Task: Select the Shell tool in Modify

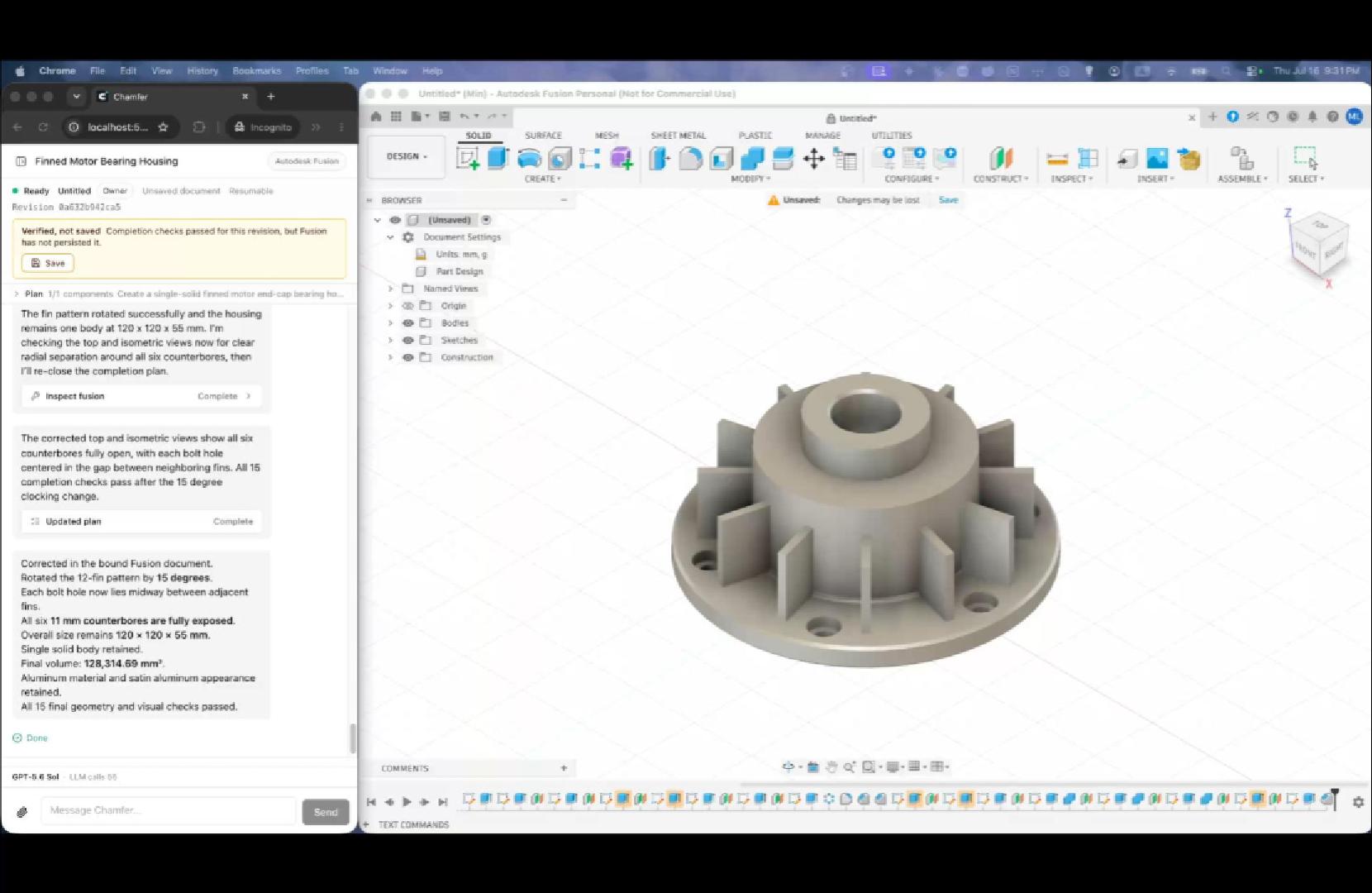Action: (722, 158)
